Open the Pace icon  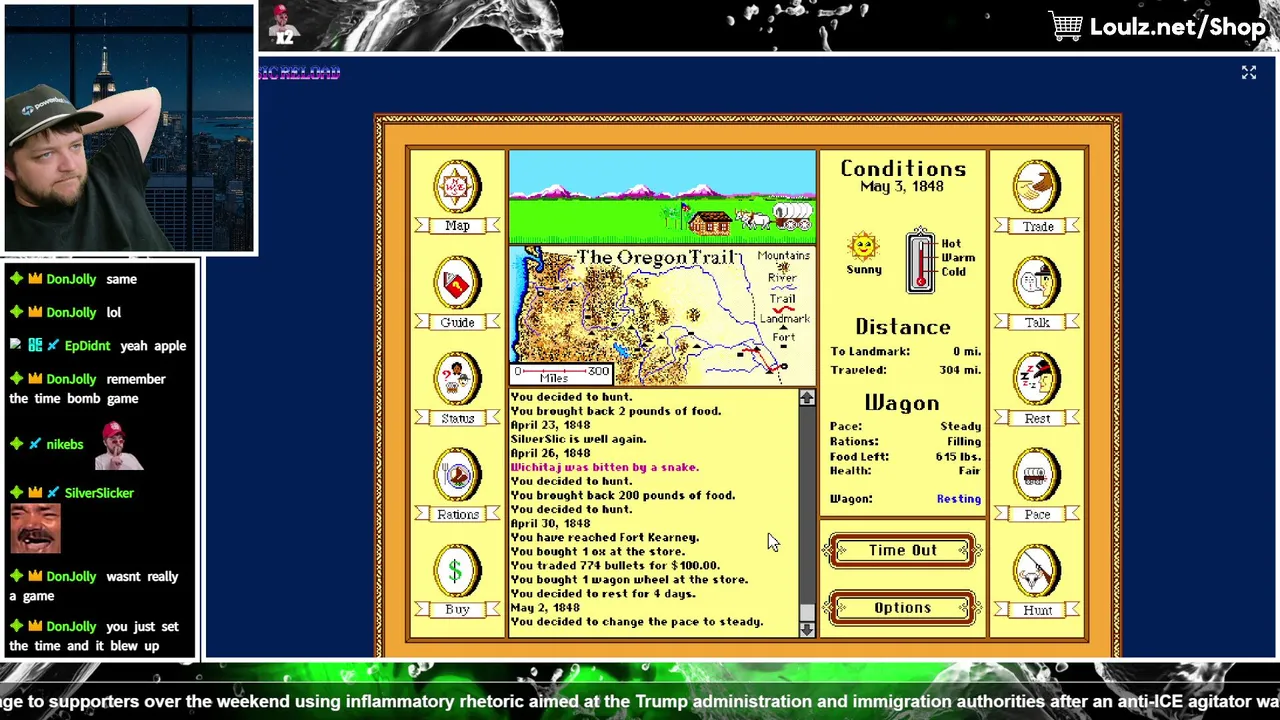(x=1037, y=475)
